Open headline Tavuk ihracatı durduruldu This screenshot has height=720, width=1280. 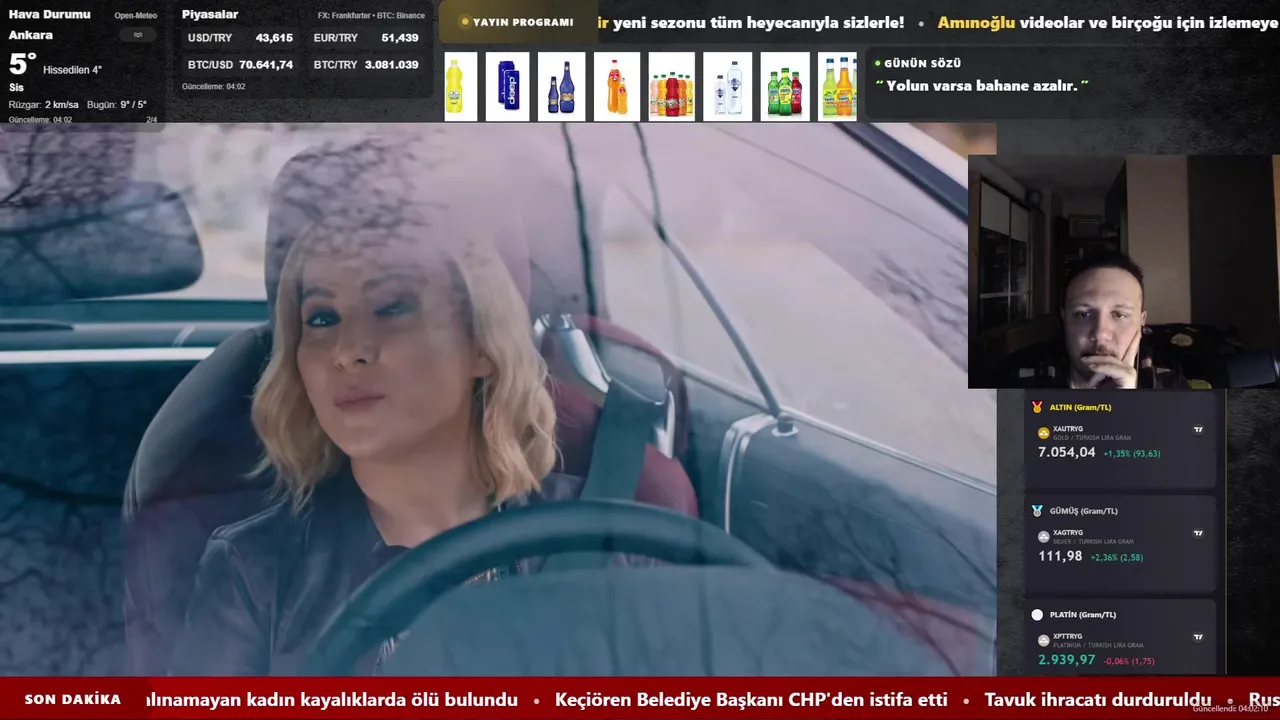click(x=1098, y=700)
